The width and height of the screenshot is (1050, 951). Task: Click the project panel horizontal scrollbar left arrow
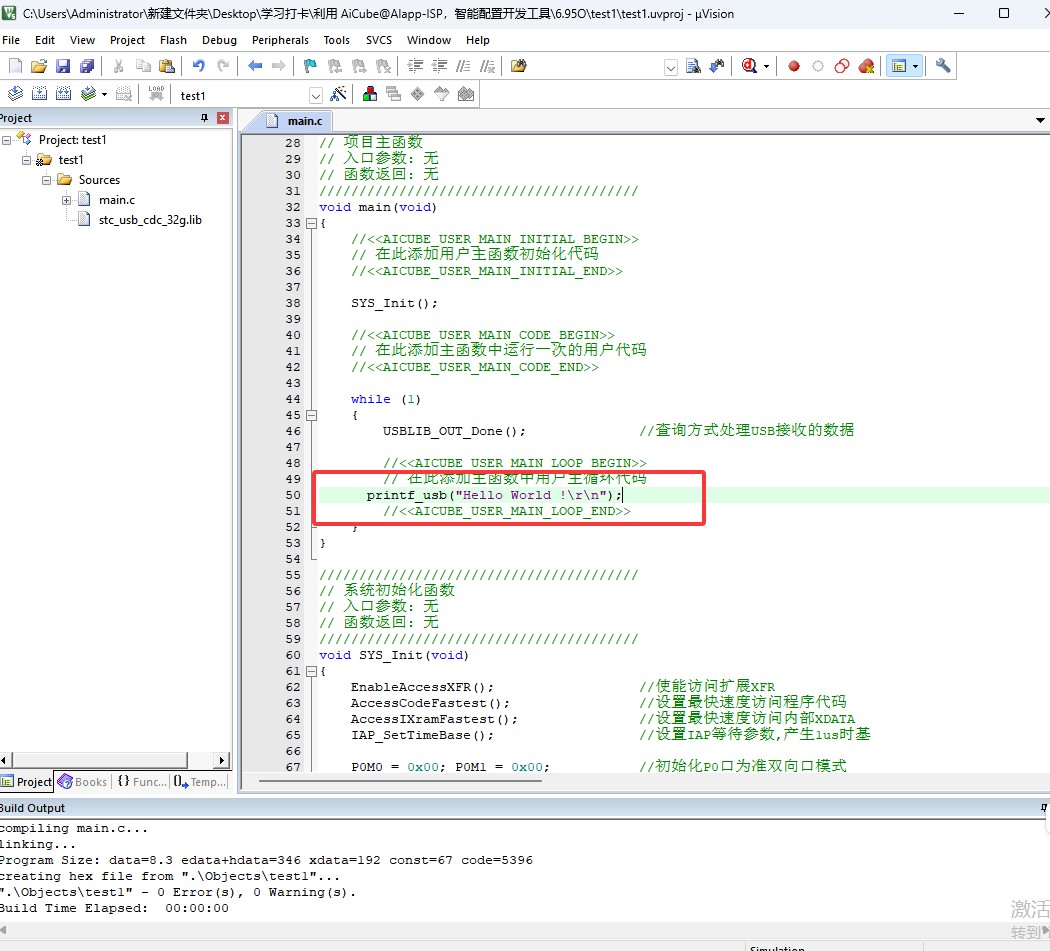click(x=5, y=760)
